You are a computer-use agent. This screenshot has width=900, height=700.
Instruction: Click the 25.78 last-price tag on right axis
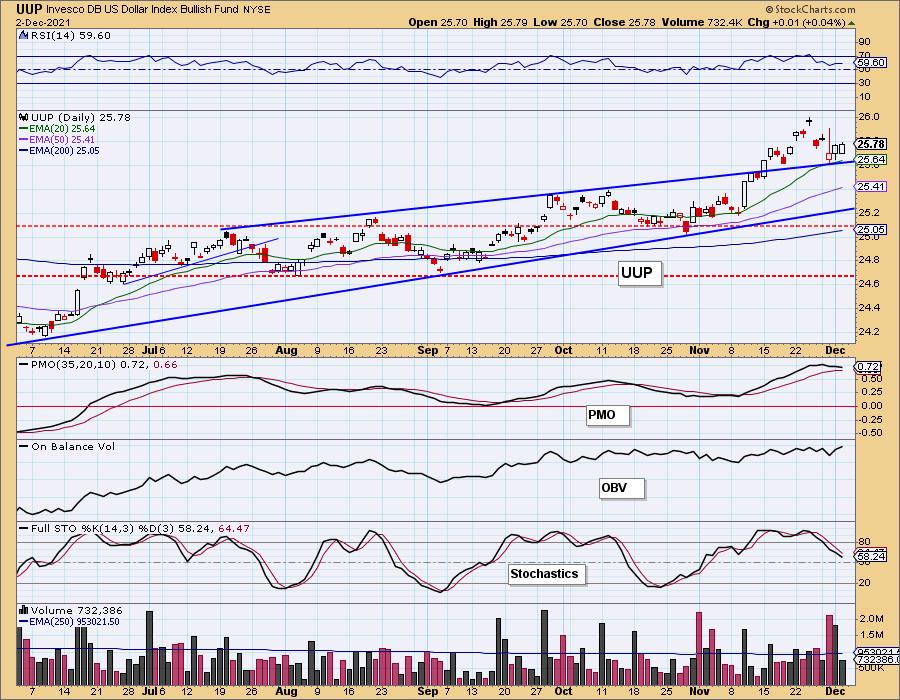point(871,143)
